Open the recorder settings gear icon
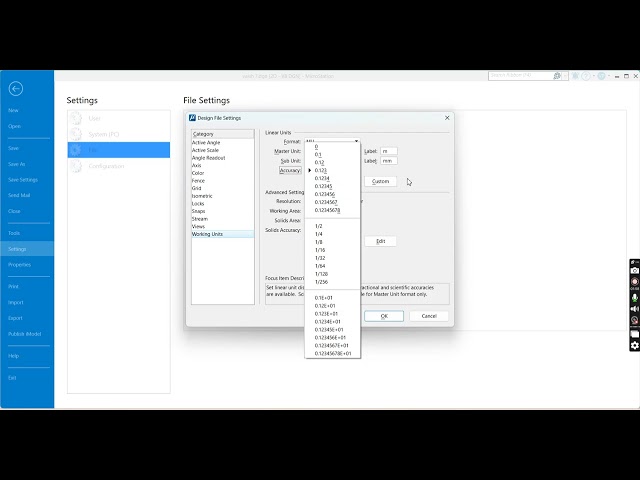 635,345
